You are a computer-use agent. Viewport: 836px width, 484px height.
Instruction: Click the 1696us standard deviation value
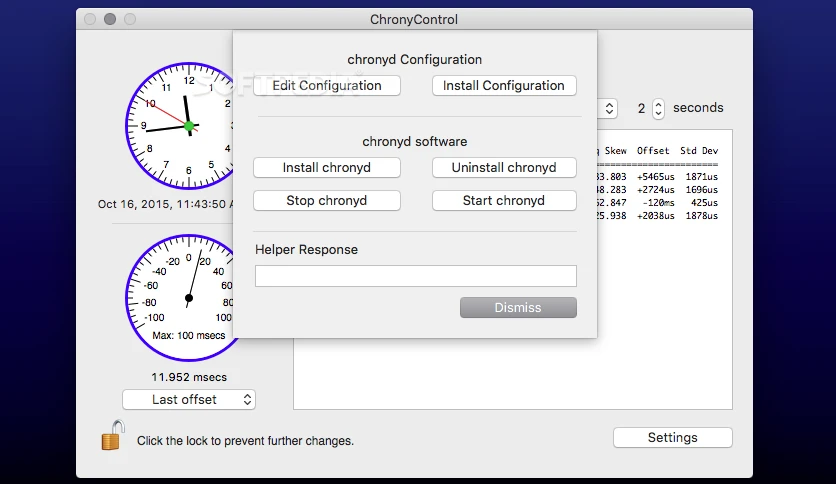702,190
